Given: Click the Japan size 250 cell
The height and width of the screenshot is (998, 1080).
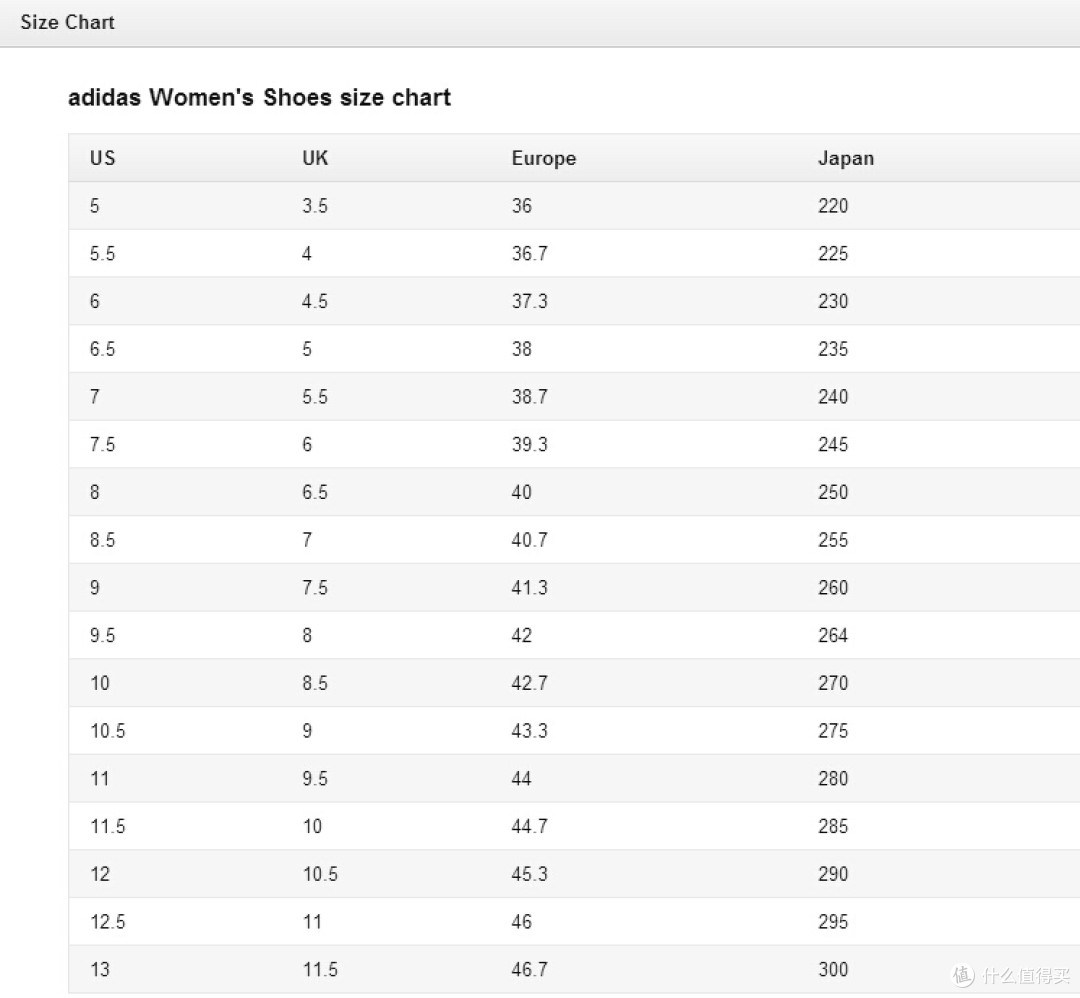Looking at the screenshot, I should tap(832, 492).
